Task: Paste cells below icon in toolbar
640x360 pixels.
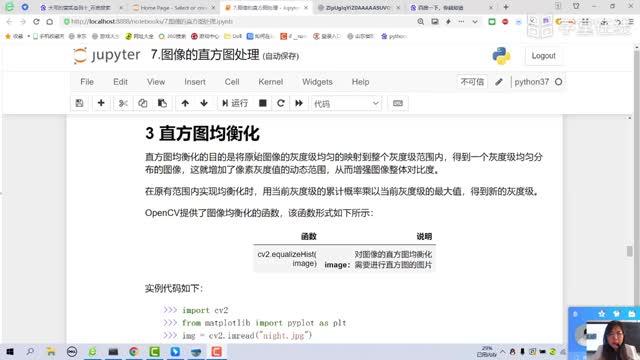Action: tap(162, 103)
